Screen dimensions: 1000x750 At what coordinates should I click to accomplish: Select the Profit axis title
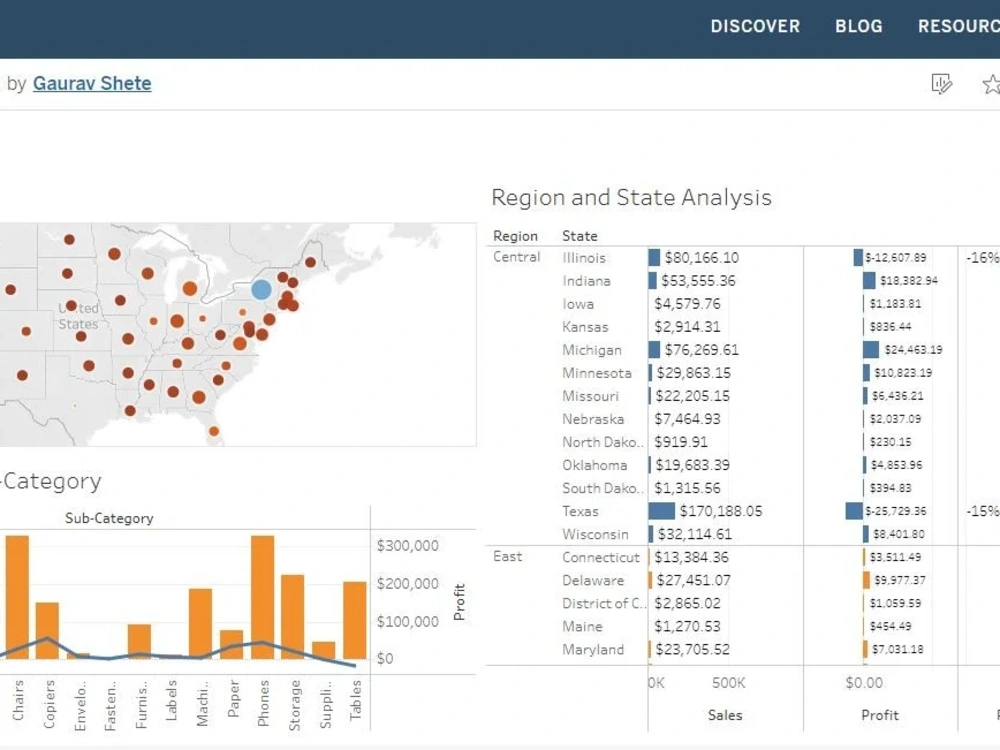click(879, 715)
